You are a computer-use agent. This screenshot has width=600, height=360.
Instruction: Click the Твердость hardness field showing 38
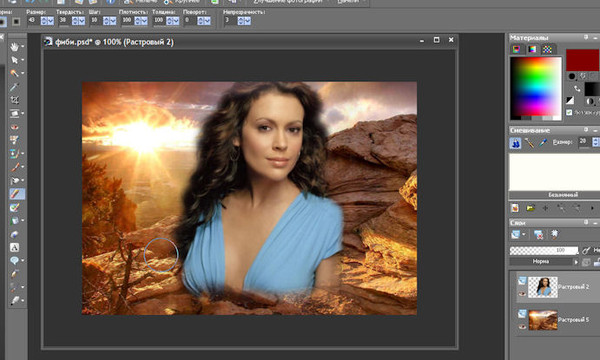64,21
